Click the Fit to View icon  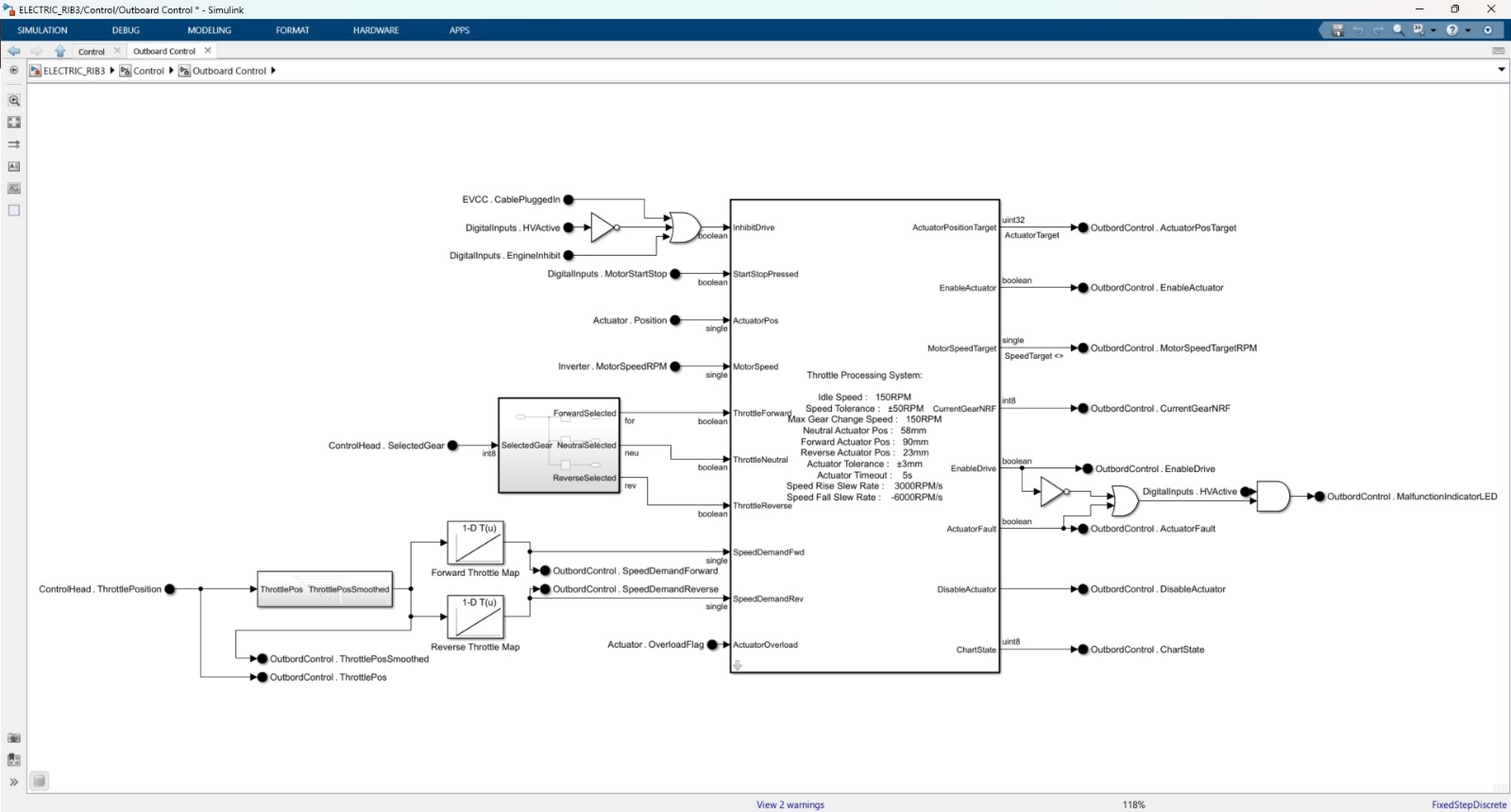coord(14,123)
